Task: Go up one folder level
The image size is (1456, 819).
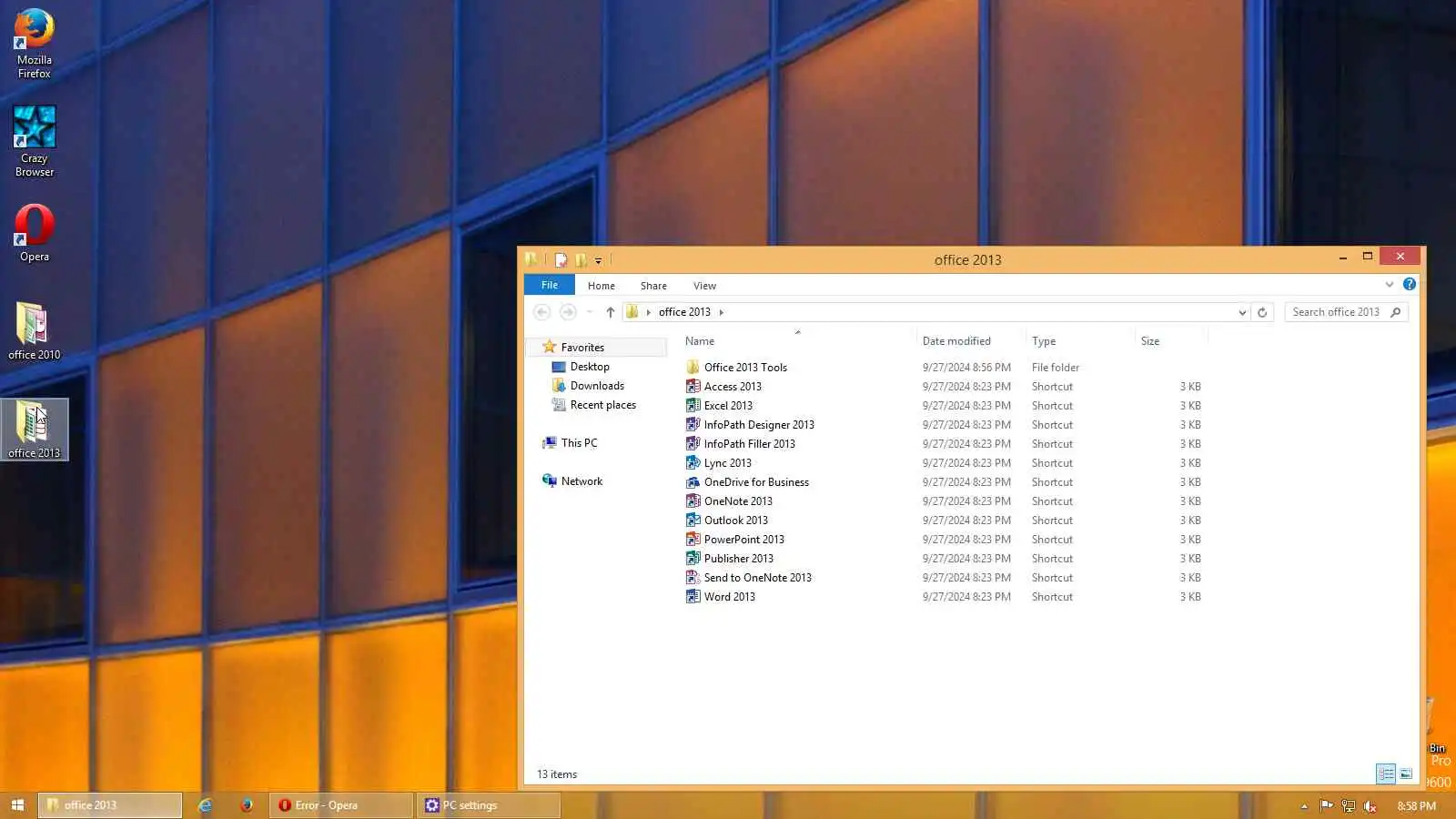Action: point(611,312)
